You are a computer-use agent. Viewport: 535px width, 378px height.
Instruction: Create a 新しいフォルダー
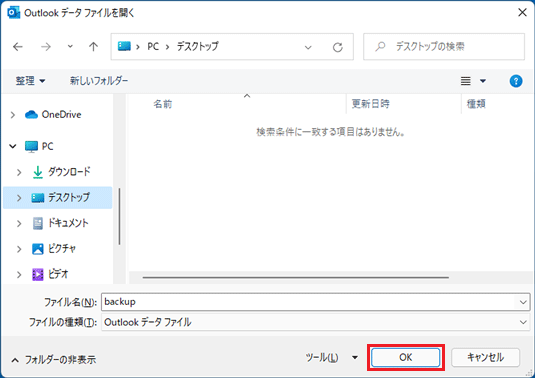99,81
